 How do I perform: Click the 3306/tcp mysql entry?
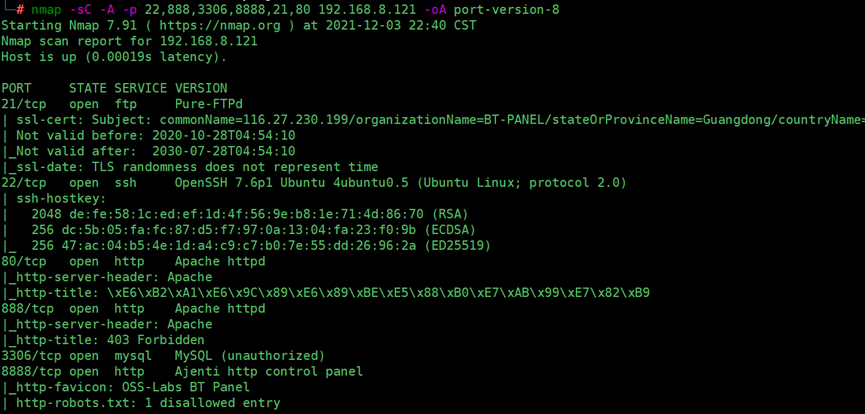click(163, 355)
